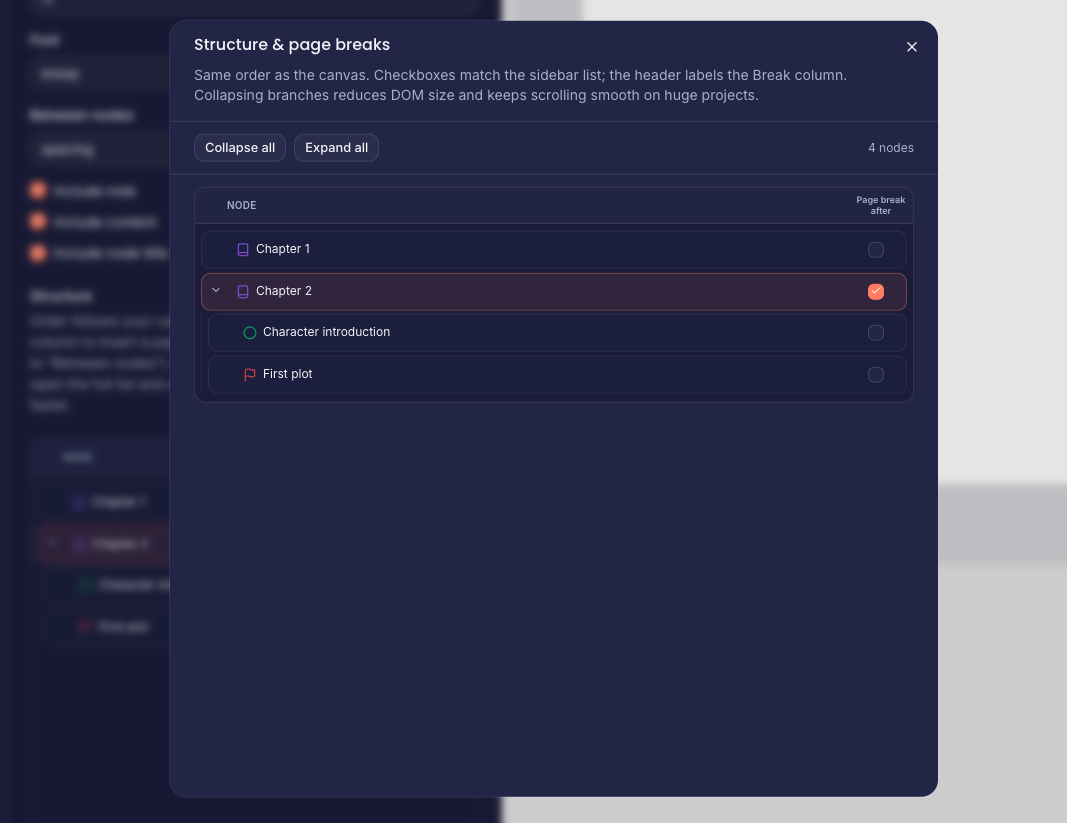Select the Character introduction node label
This screenshot has height=823, width=1067.
326,332
